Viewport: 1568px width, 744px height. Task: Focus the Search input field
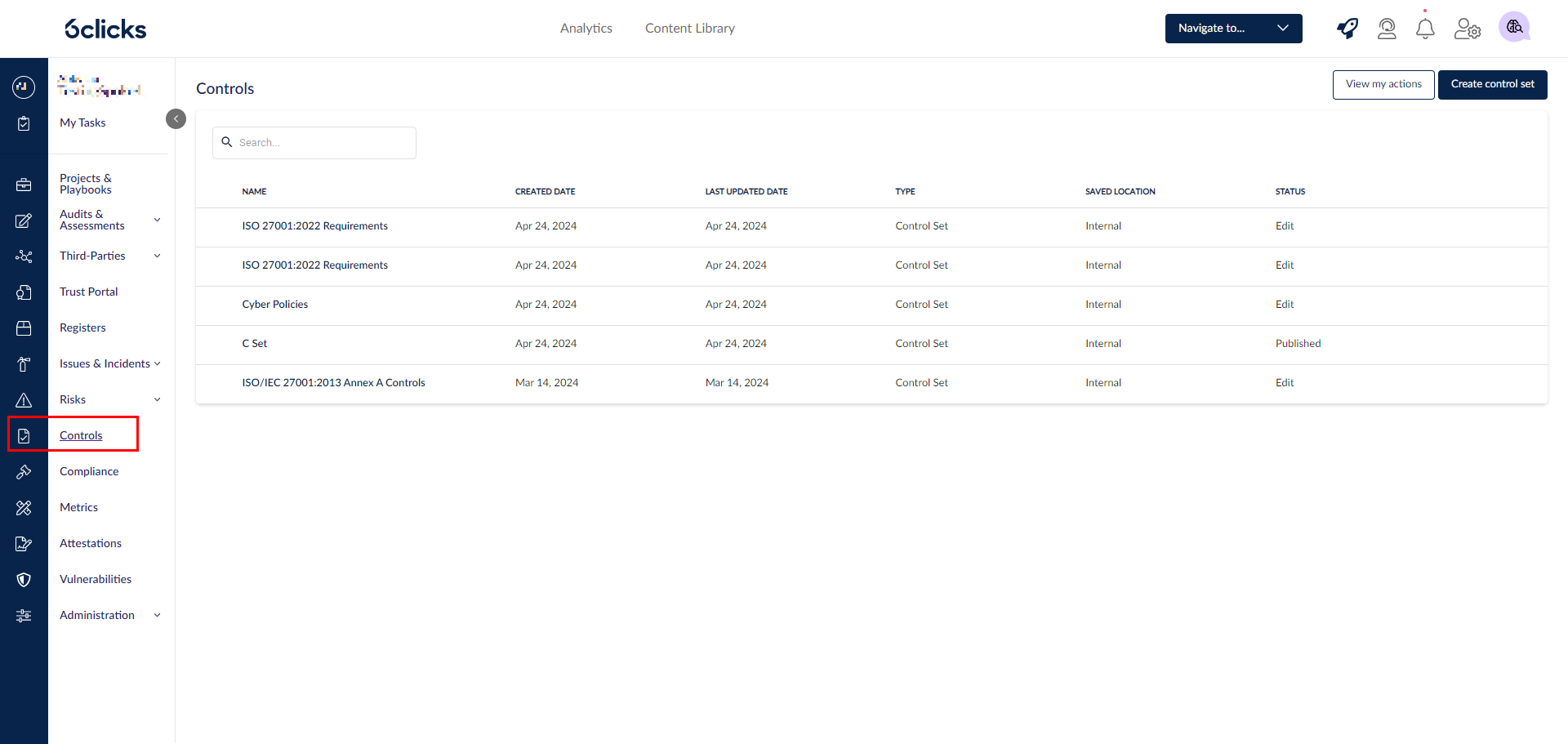[314, 142]
